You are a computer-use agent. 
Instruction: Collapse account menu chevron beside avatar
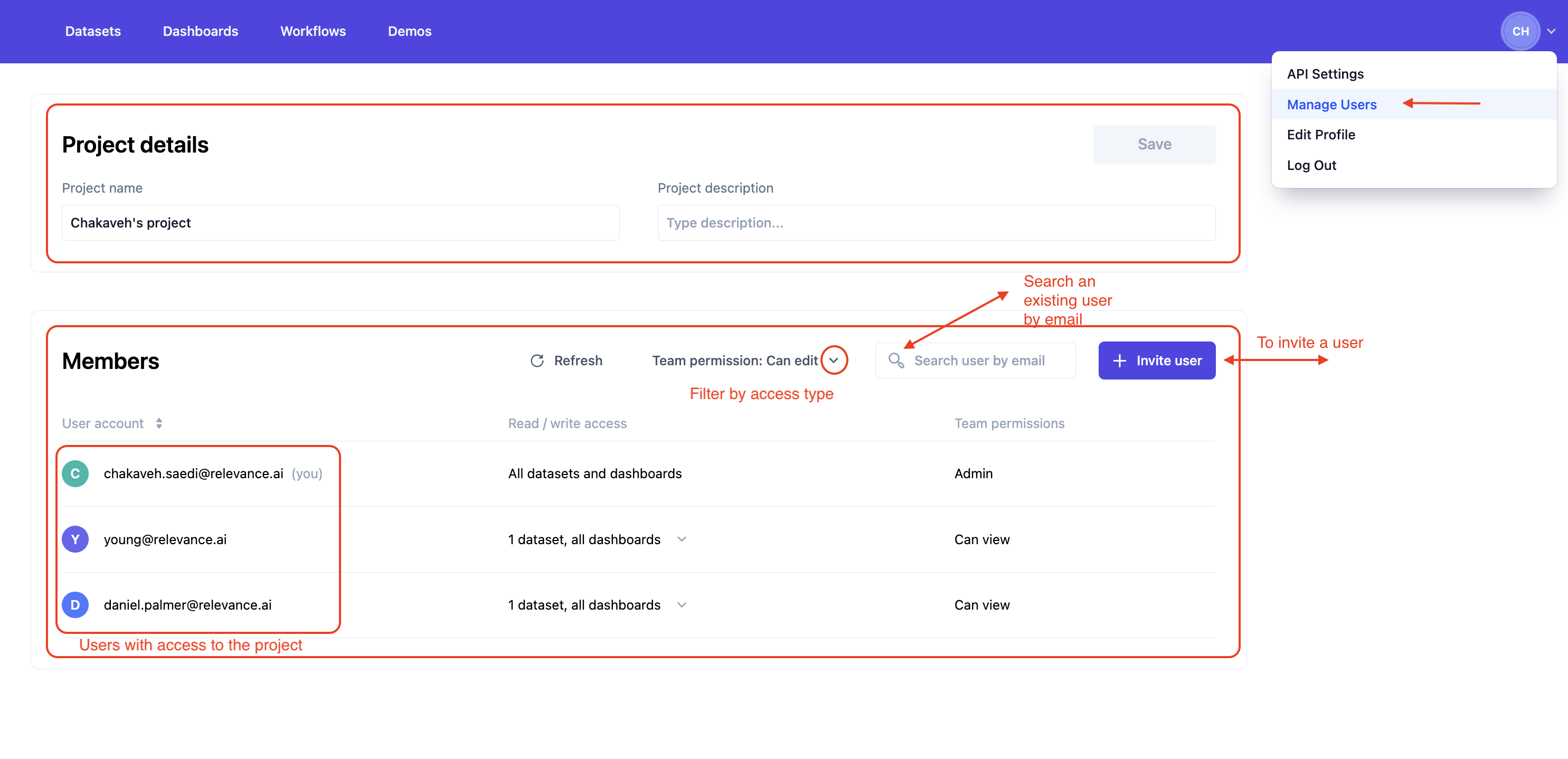coord(1552,32)
